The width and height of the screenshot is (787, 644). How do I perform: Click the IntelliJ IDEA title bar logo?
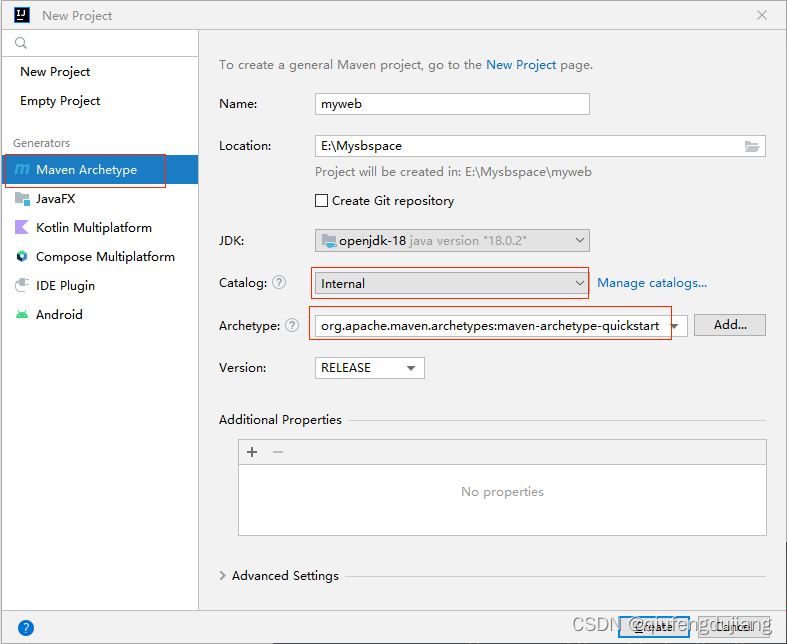(x=22, y=15)
